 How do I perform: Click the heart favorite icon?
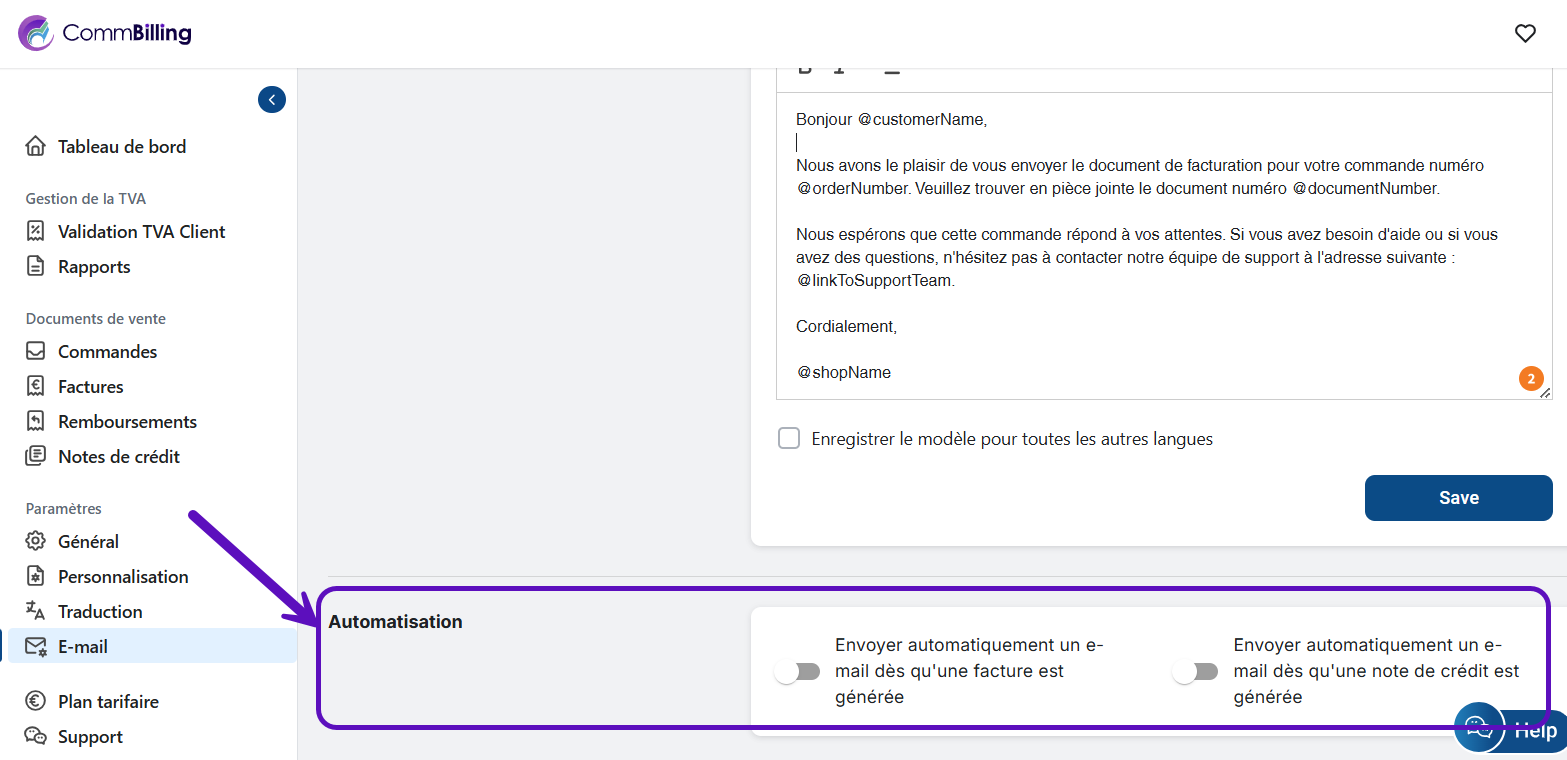click(x=1525, y=34)
